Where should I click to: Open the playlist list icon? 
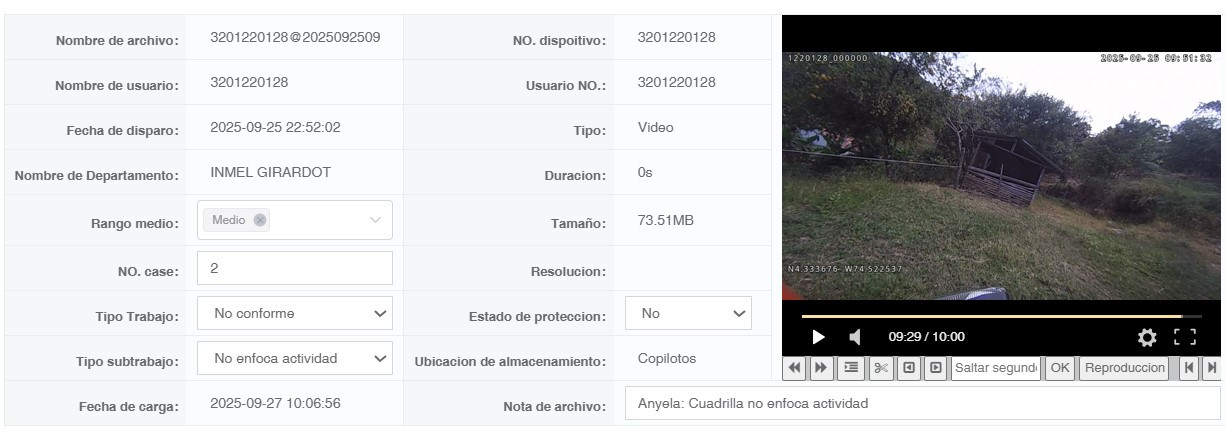coord(852,367)
